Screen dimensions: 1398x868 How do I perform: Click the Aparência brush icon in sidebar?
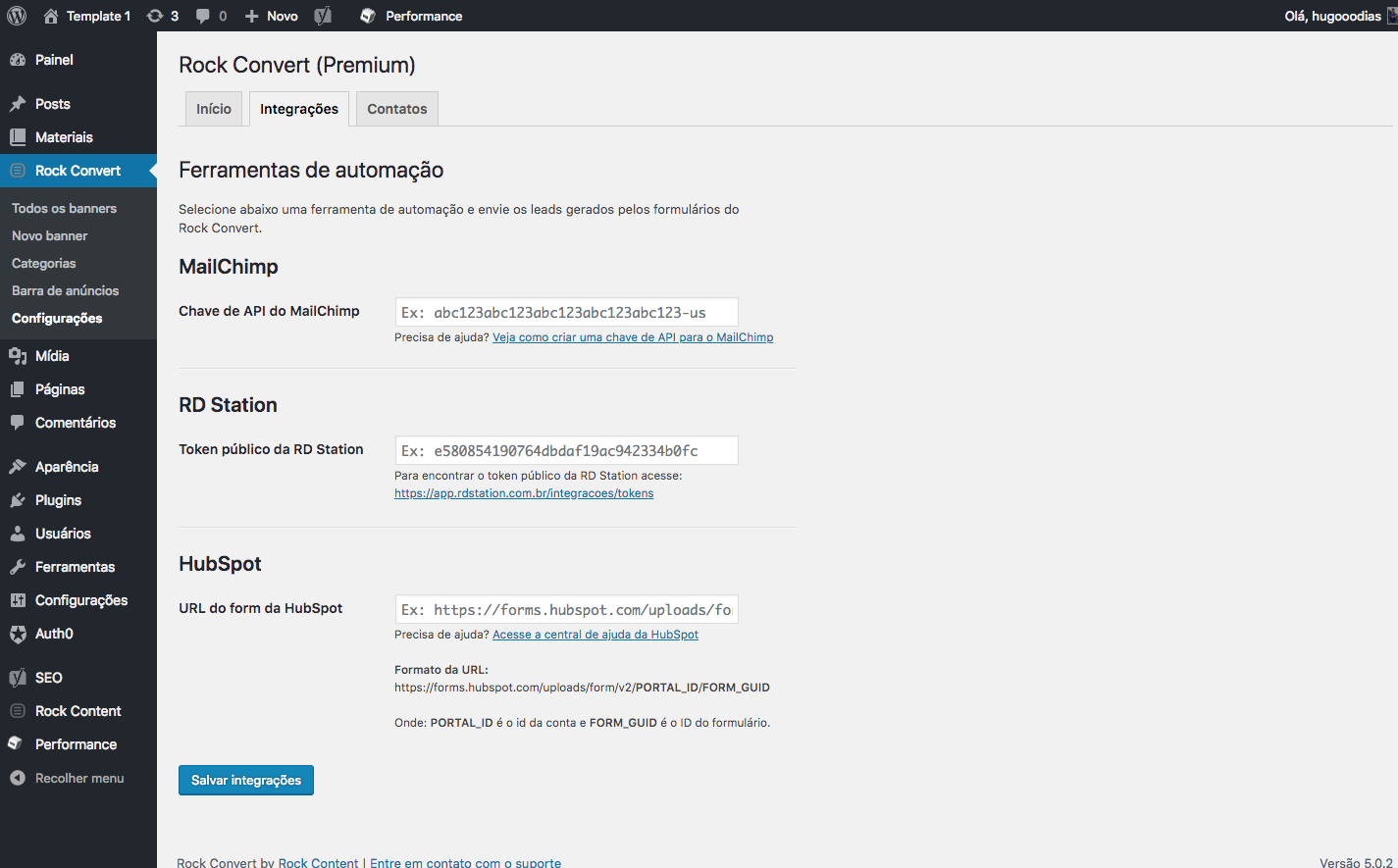coord(18,467)
